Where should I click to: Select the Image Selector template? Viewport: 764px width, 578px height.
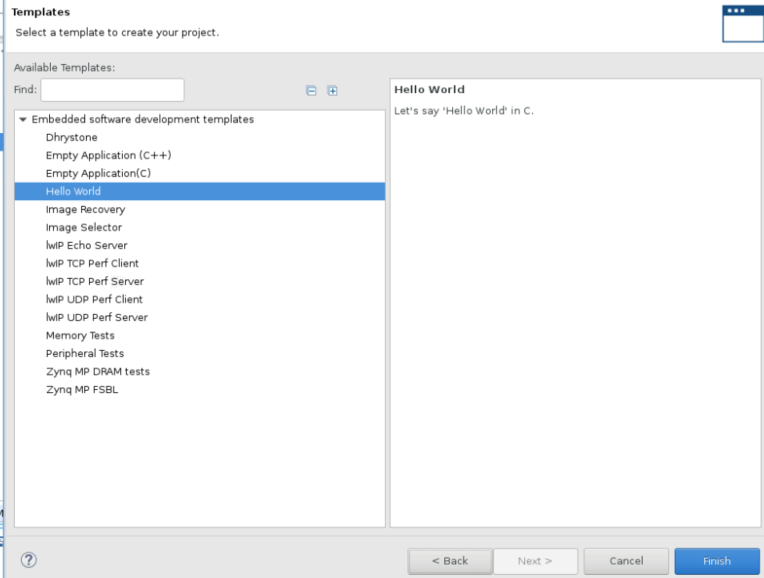point(83,227)
